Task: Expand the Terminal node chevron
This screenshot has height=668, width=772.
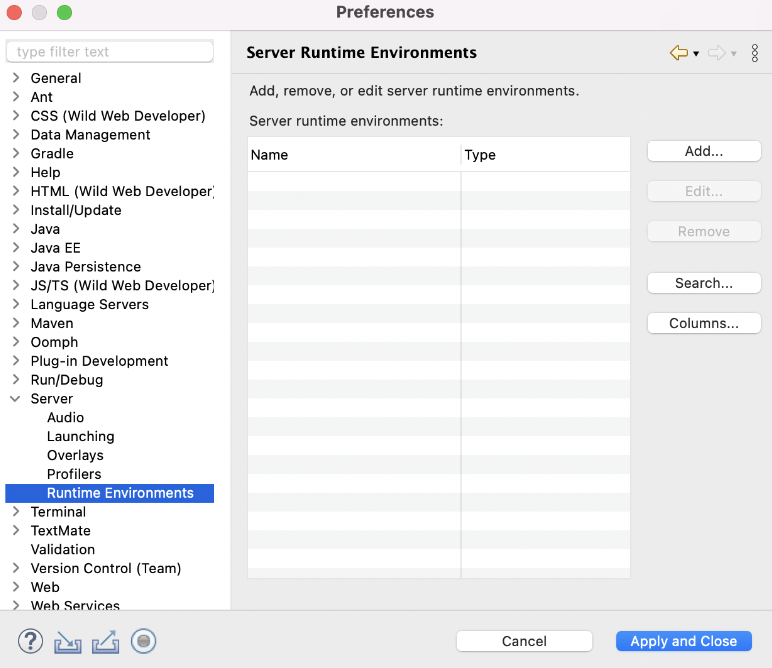Action: [x=16, y=511]
